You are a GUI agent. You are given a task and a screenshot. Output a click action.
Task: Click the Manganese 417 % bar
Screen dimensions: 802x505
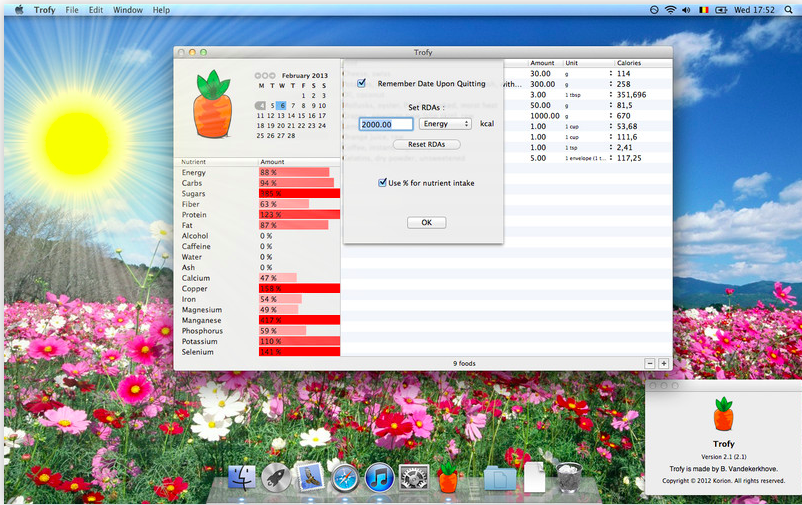[299, 320]
